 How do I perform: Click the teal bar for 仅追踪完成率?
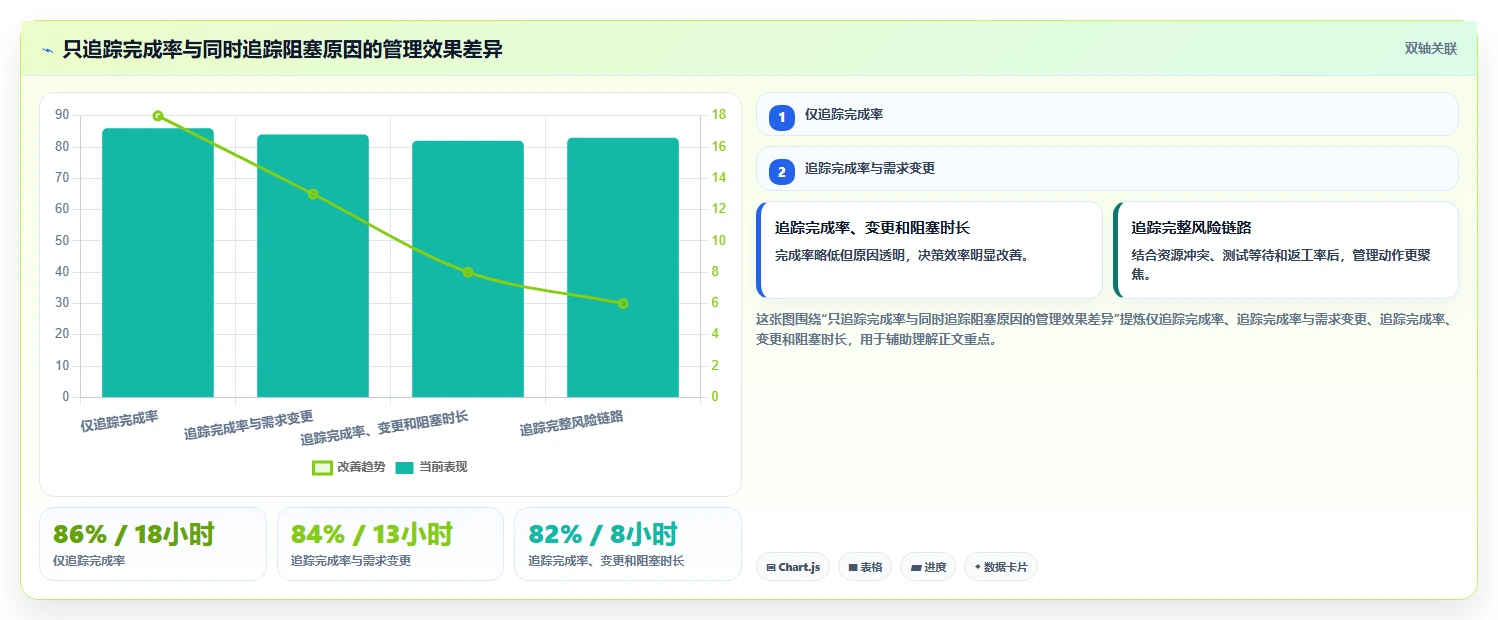coord(158,263)
